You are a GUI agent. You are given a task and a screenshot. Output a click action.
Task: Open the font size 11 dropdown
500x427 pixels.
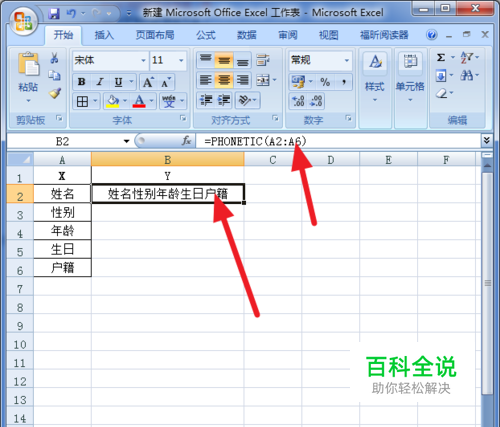tap(181, 61)
